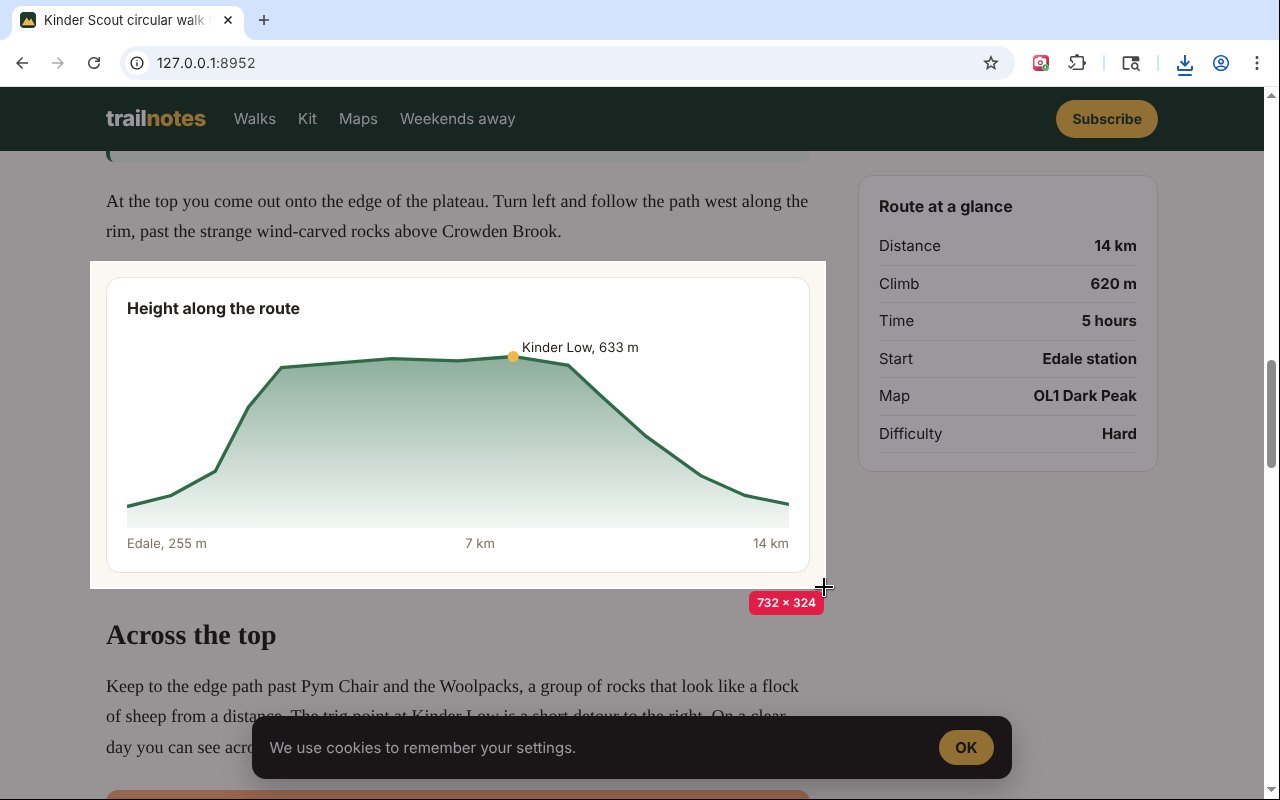The width and height of the screenshot is (1280, 800).
Task: Open the Weekends away menu item
Action: [458, 119]
